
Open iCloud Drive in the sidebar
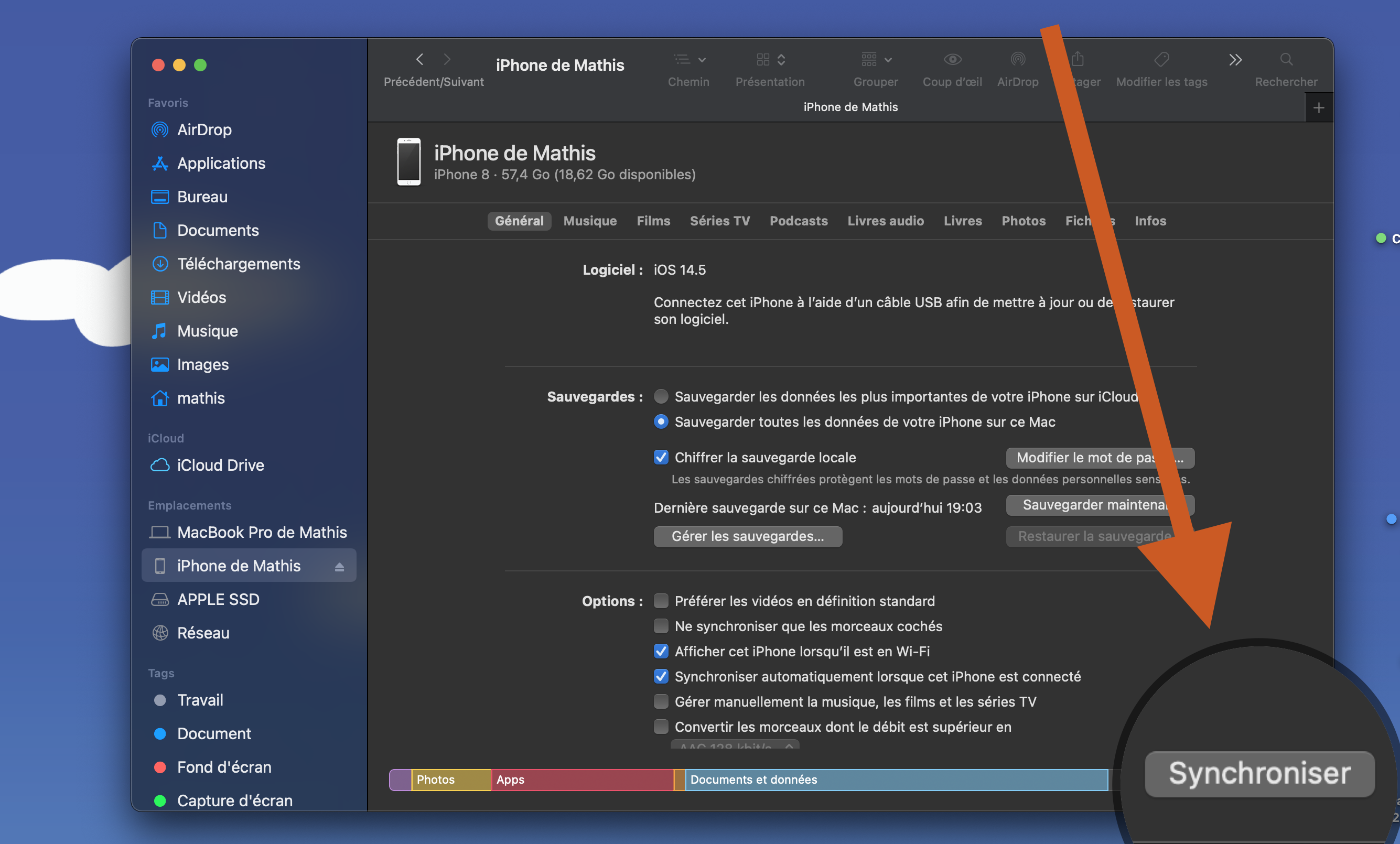[x=220, y=465]
